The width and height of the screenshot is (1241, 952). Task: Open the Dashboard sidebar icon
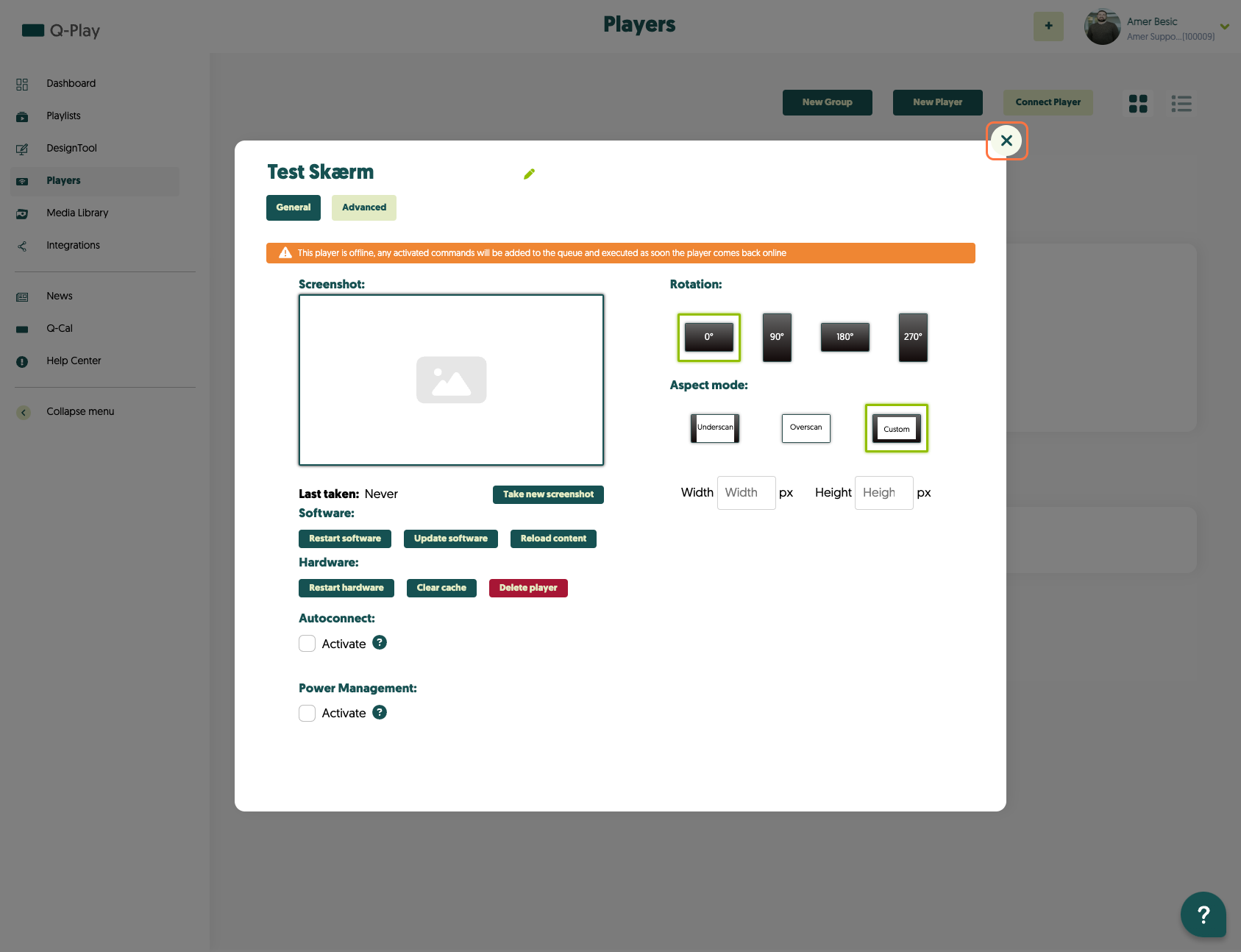point(22,84)
